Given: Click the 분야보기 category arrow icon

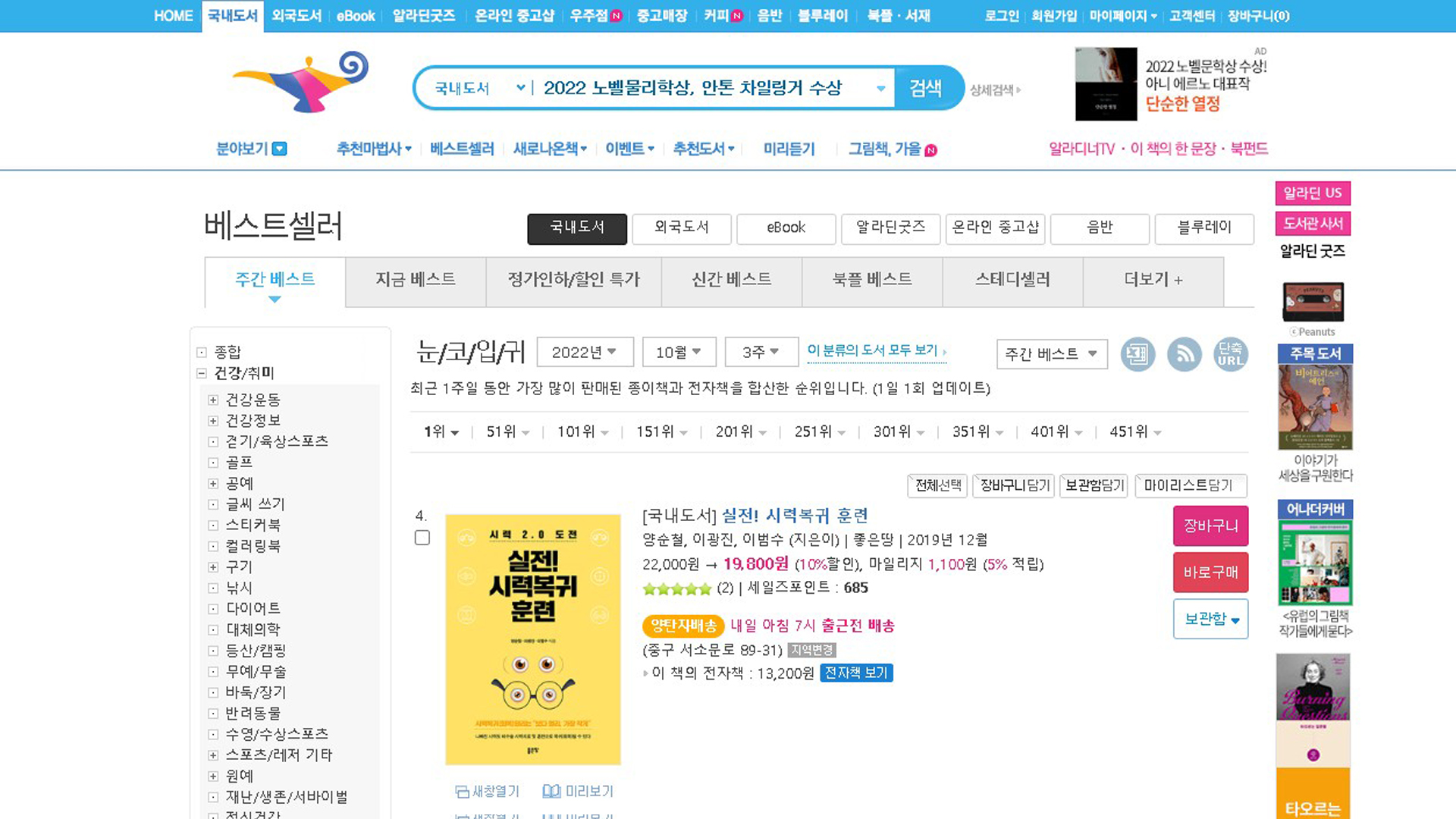Looking at the screenshot, I should 280,149.
